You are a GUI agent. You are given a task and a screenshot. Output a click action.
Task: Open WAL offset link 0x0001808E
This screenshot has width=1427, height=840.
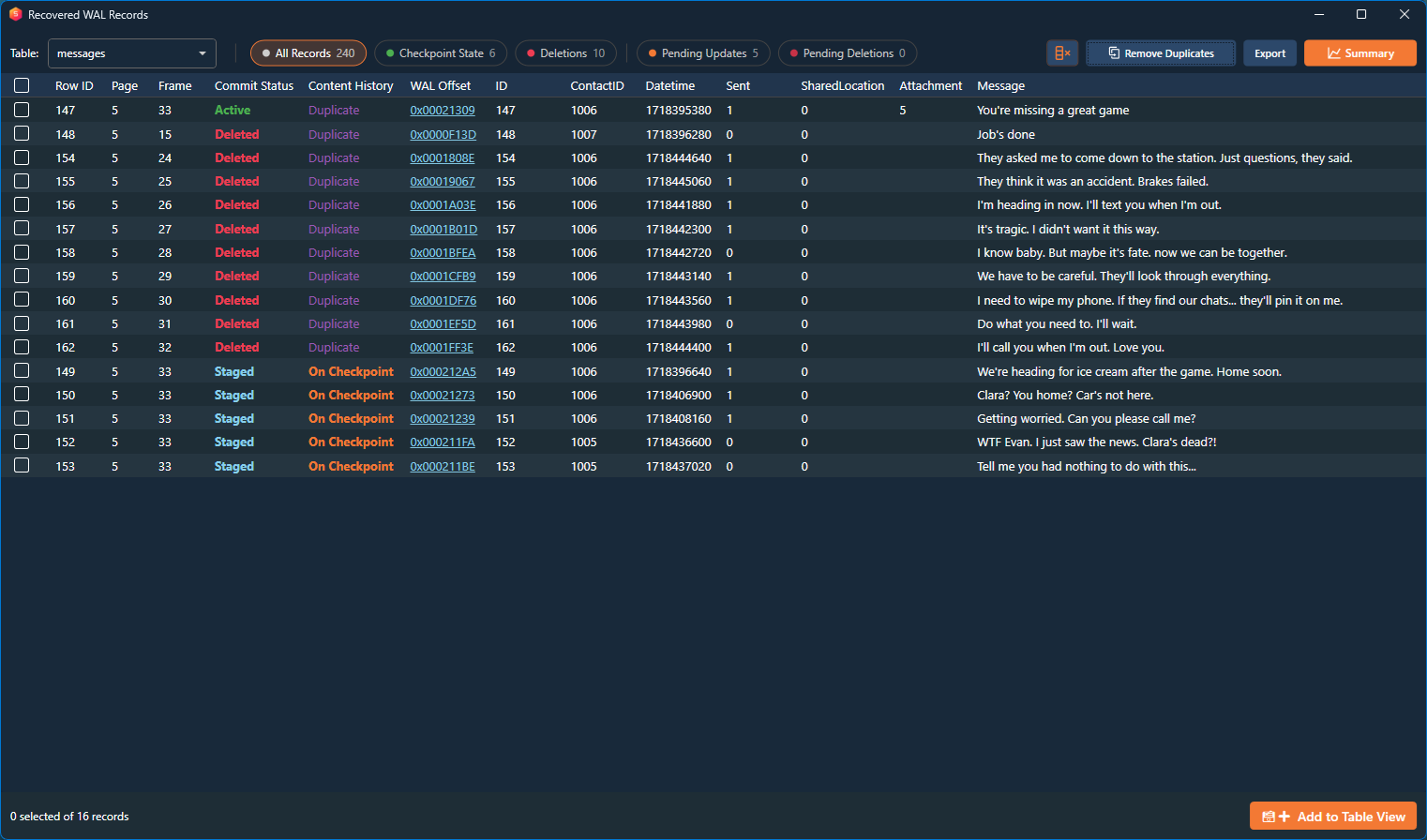coord(443,157)
